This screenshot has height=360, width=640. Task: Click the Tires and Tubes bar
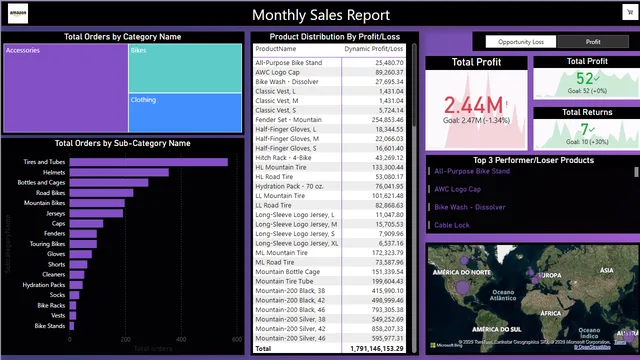149,162
